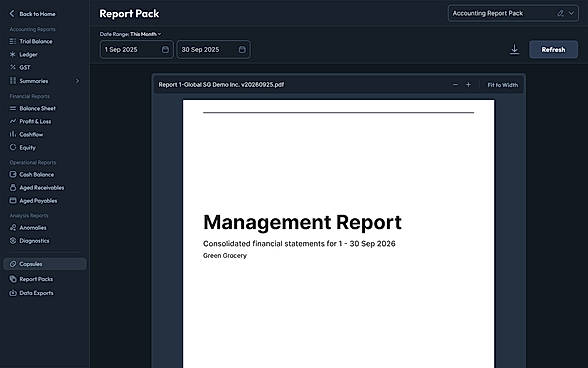The image size is (588, 368).
Task: Click the Aged Payables menu label
Action: click(x=38, y=200)
